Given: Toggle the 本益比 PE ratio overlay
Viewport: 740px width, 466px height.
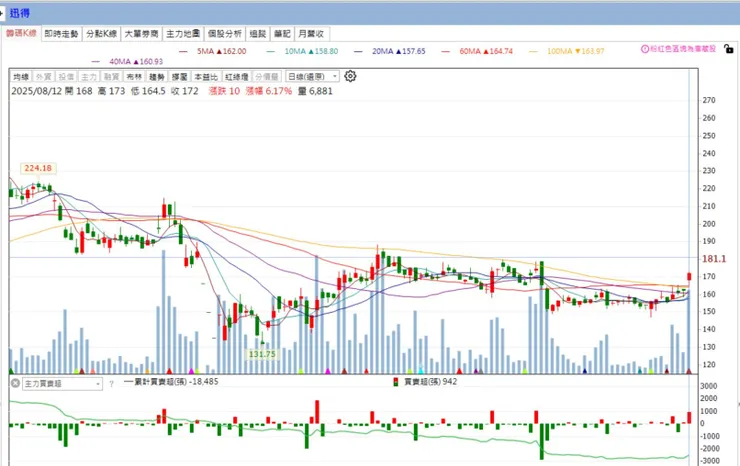Looking at the screenshot, I should [206, 76].
